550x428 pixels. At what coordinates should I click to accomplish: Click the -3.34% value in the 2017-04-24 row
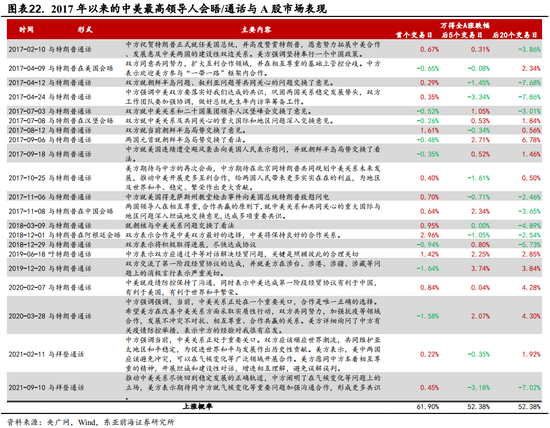[478, 97]
